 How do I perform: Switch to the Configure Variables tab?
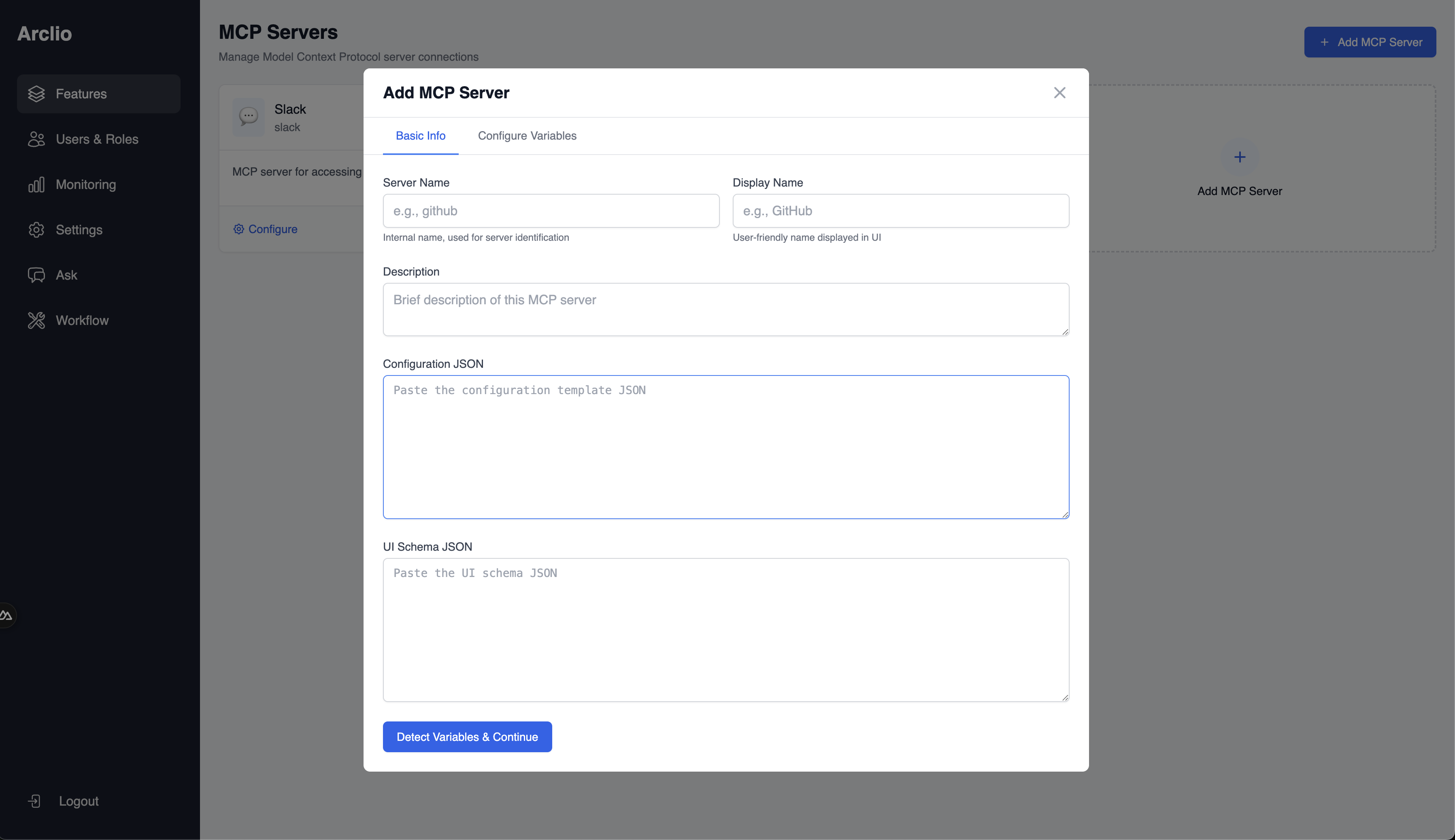526,136
